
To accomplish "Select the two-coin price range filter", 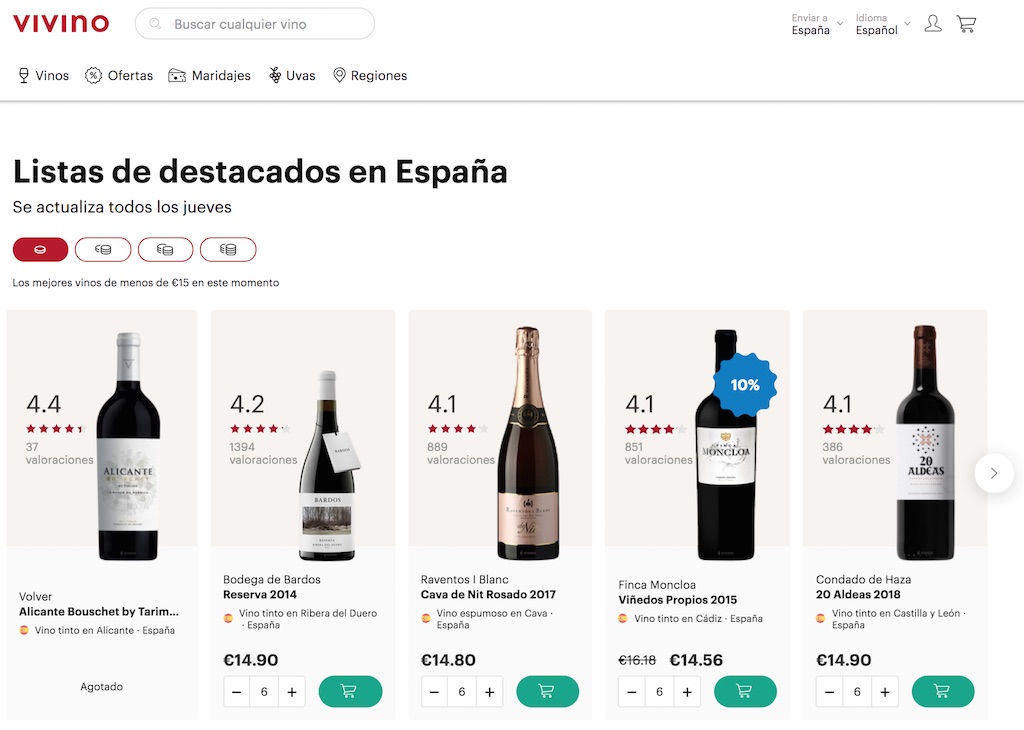I will [103, 249].
